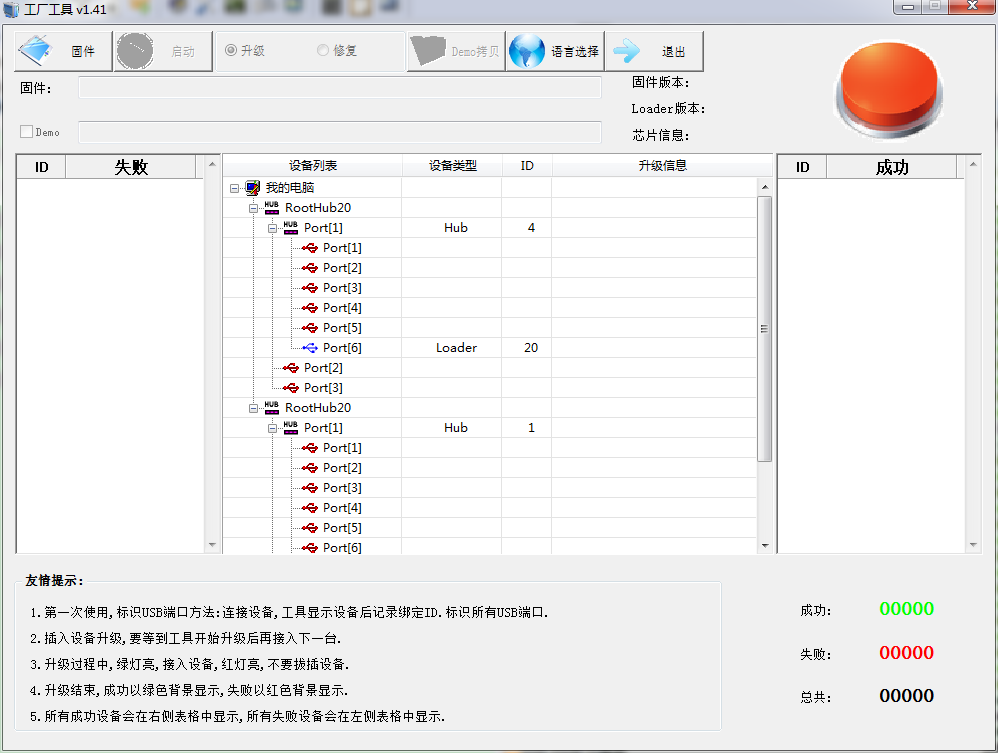Click the 我的电脑 computer icon
The image size is (998, 753).
[253, 187]
